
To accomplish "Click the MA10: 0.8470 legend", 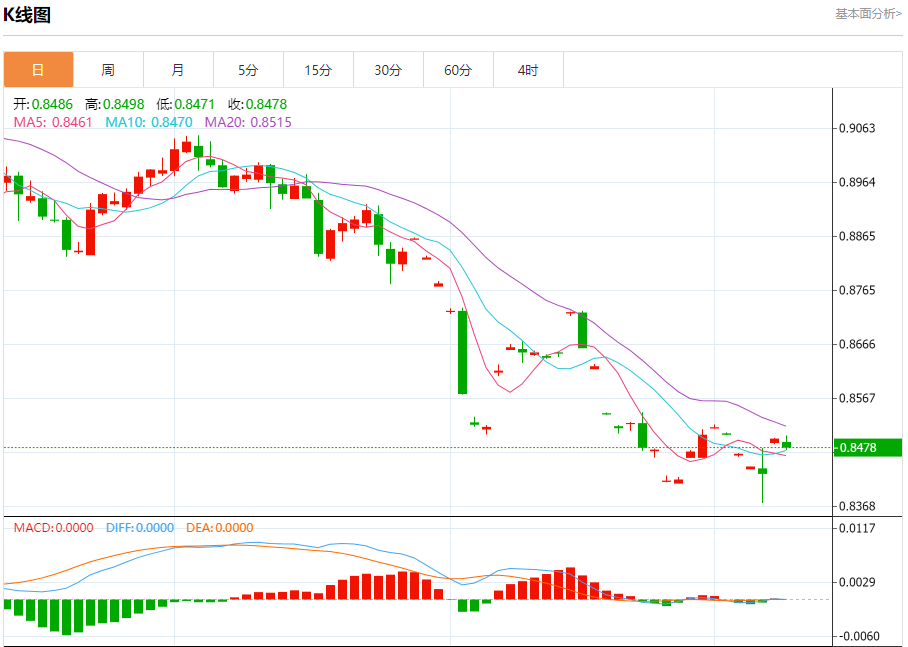I will pyautogui.click(x=149, y=122).
